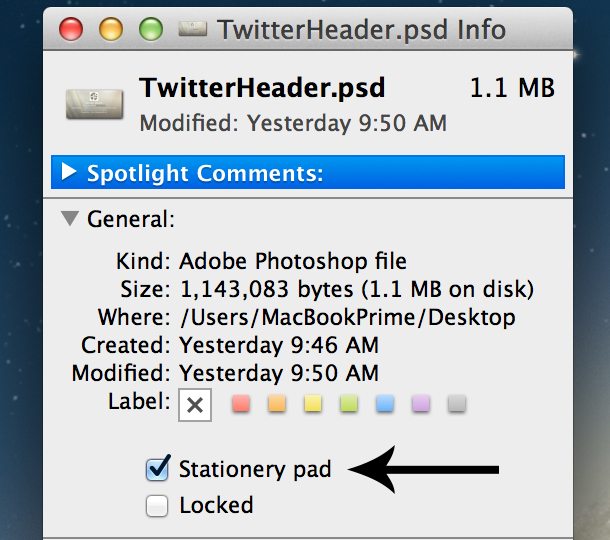Collapse the General section triangle
This screenshot has height=540, width=610.
tap(70, 218)
